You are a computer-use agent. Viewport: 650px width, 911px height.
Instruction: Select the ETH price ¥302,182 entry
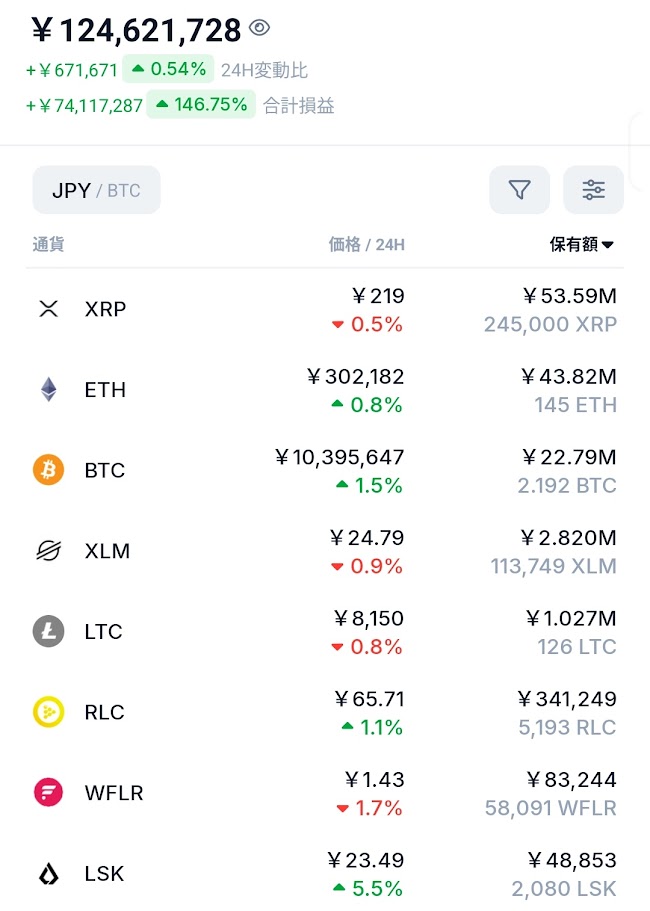(x=355, y=377)
